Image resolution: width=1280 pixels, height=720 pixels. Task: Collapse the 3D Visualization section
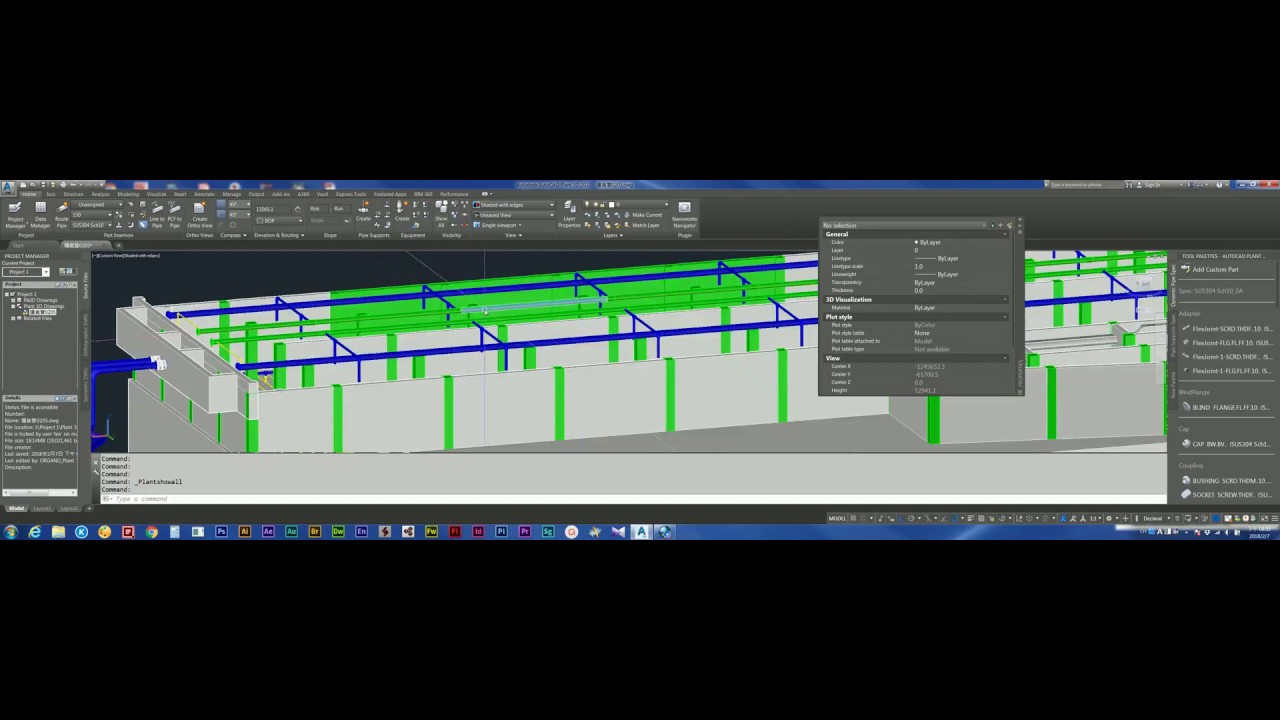click(x=1005, y=299)
